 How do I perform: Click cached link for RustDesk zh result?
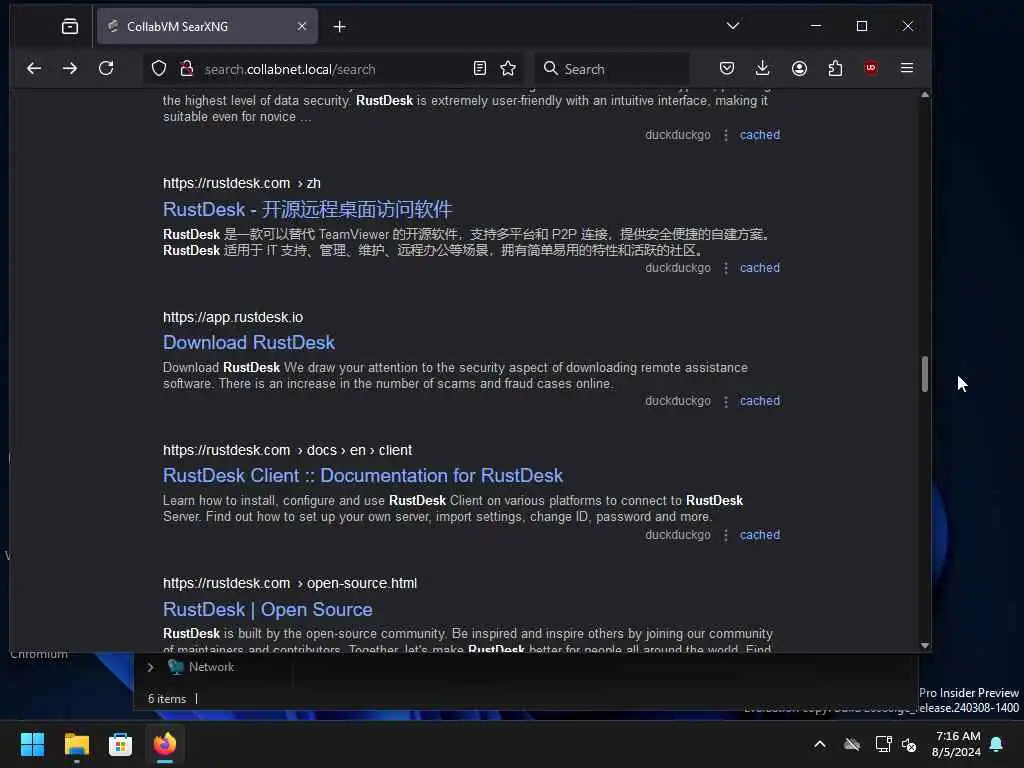(760, 268)
